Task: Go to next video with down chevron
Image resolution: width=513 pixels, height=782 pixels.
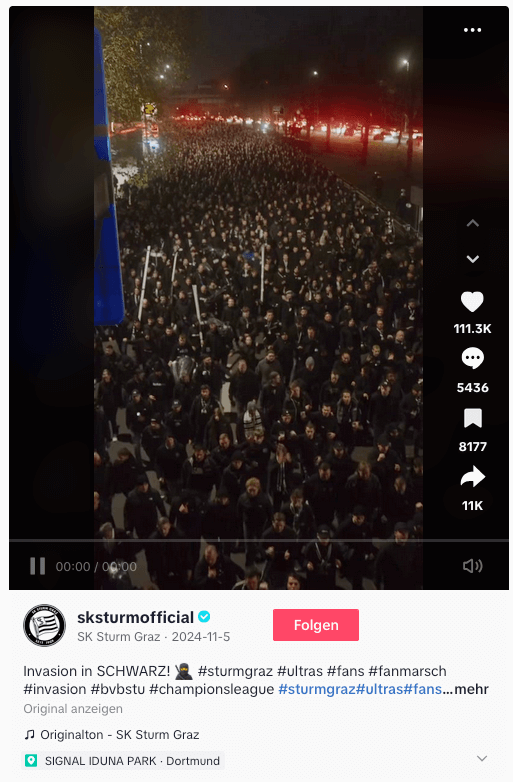Action: pyautogui.click(x=472, y=259)
